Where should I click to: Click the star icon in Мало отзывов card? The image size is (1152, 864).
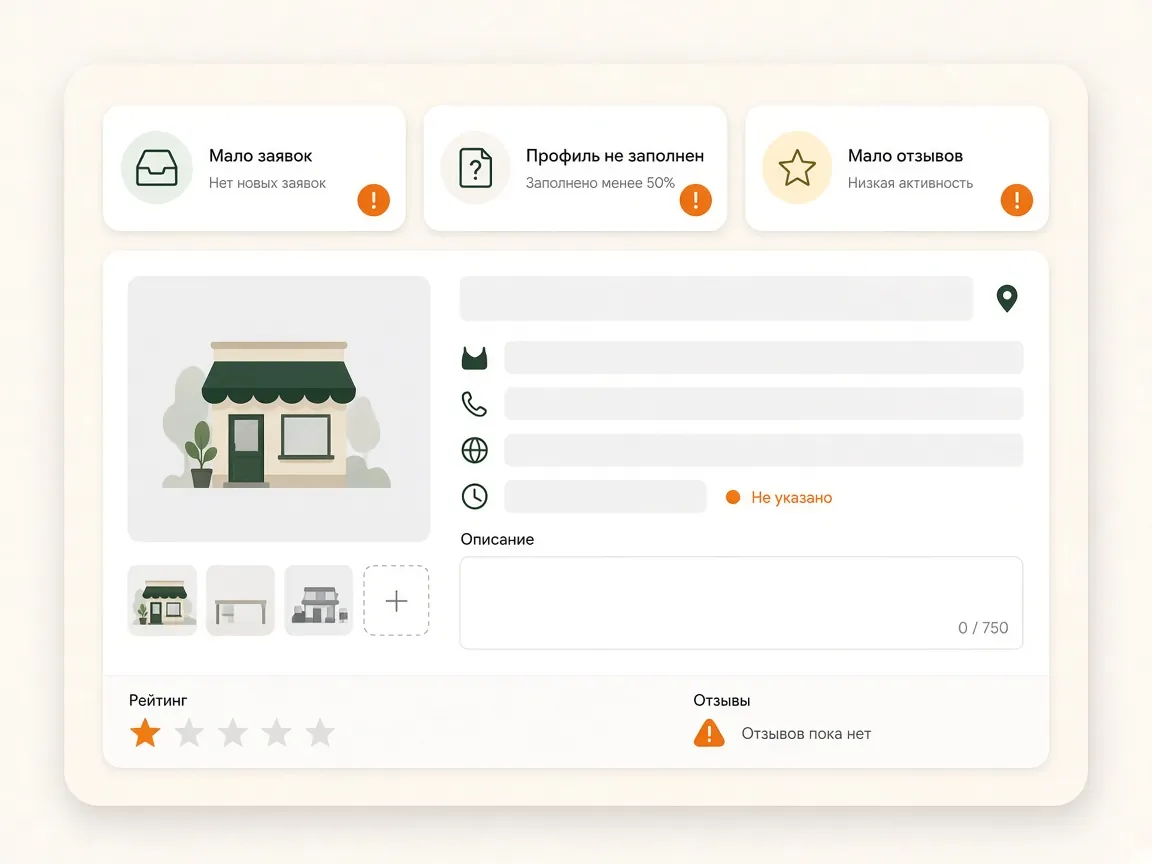797,168
